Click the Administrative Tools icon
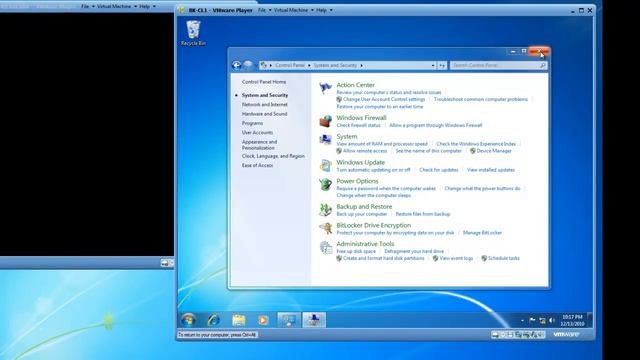640x360 pixels. coord(325,247)
